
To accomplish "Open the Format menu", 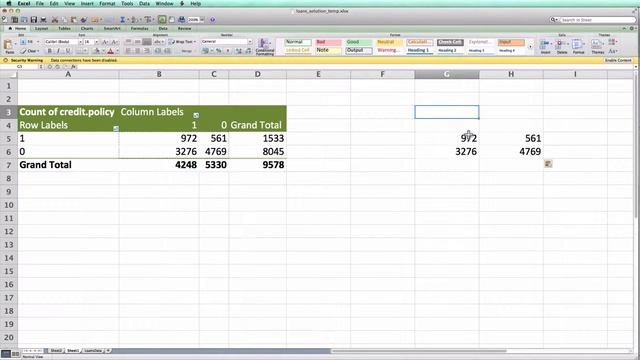I will pos(107,3).
